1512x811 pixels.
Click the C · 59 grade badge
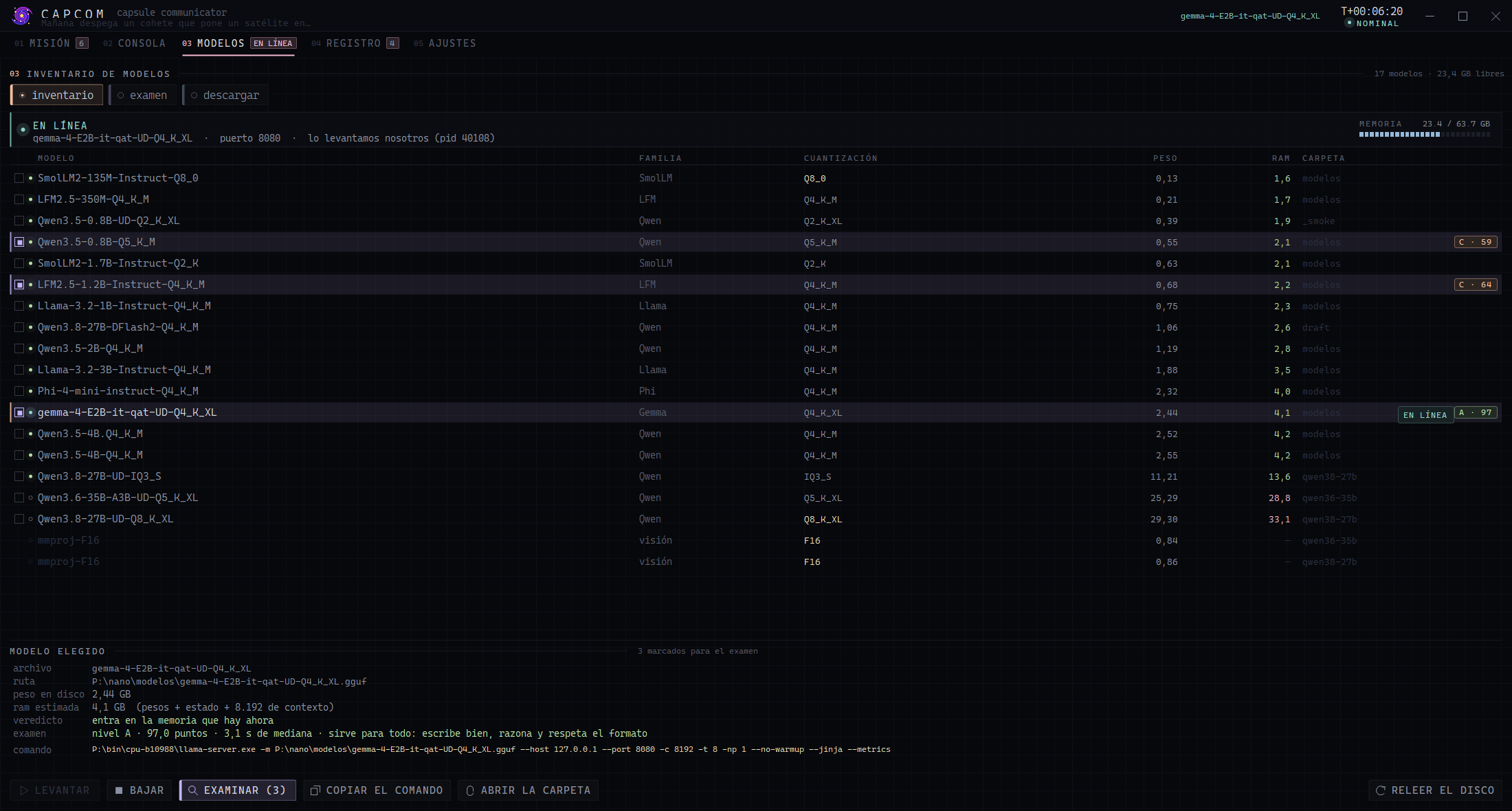1476,242
